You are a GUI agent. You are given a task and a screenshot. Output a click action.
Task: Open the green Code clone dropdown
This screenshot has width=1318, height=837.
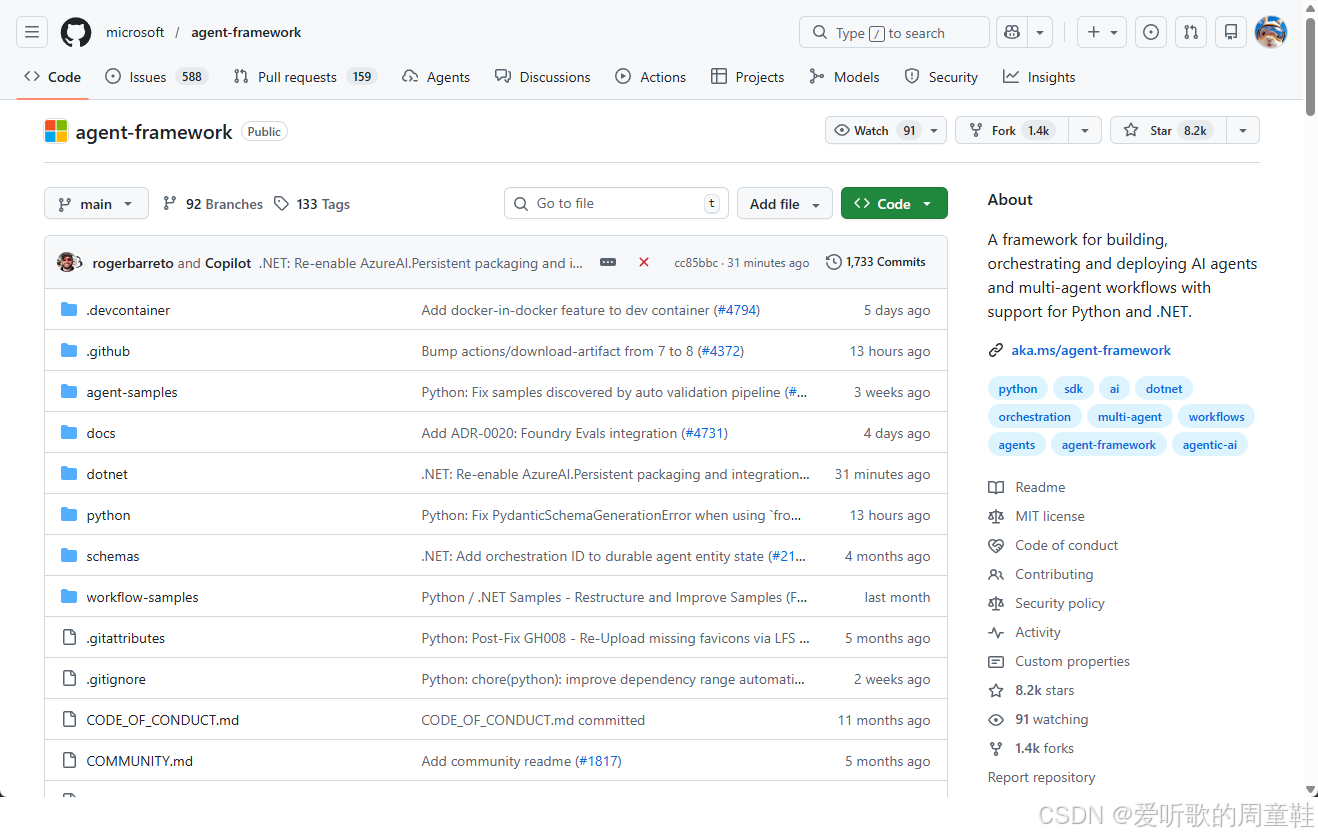coord(894,203)
